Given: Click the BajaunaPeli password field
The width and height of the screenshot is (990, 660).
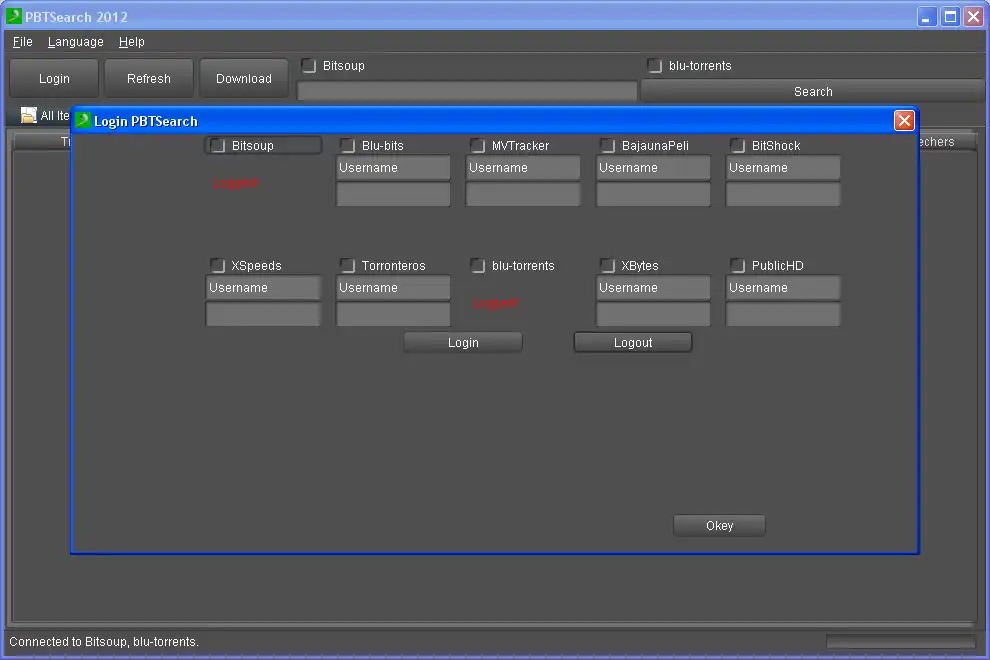Looking at the screenshot, I should 653,194.
